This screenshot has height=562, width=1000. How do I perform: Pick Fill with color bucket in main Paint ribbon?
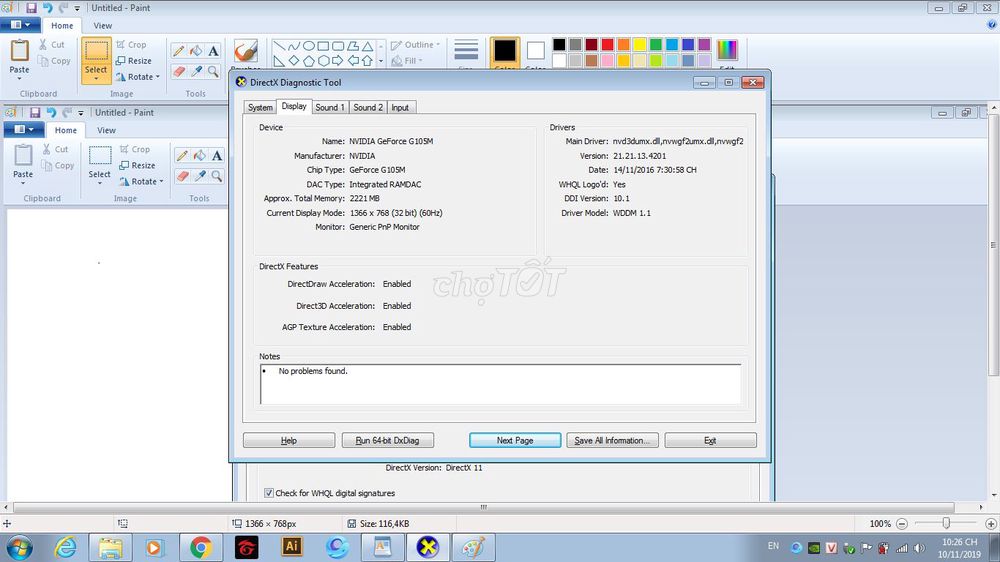pos(196,51)
